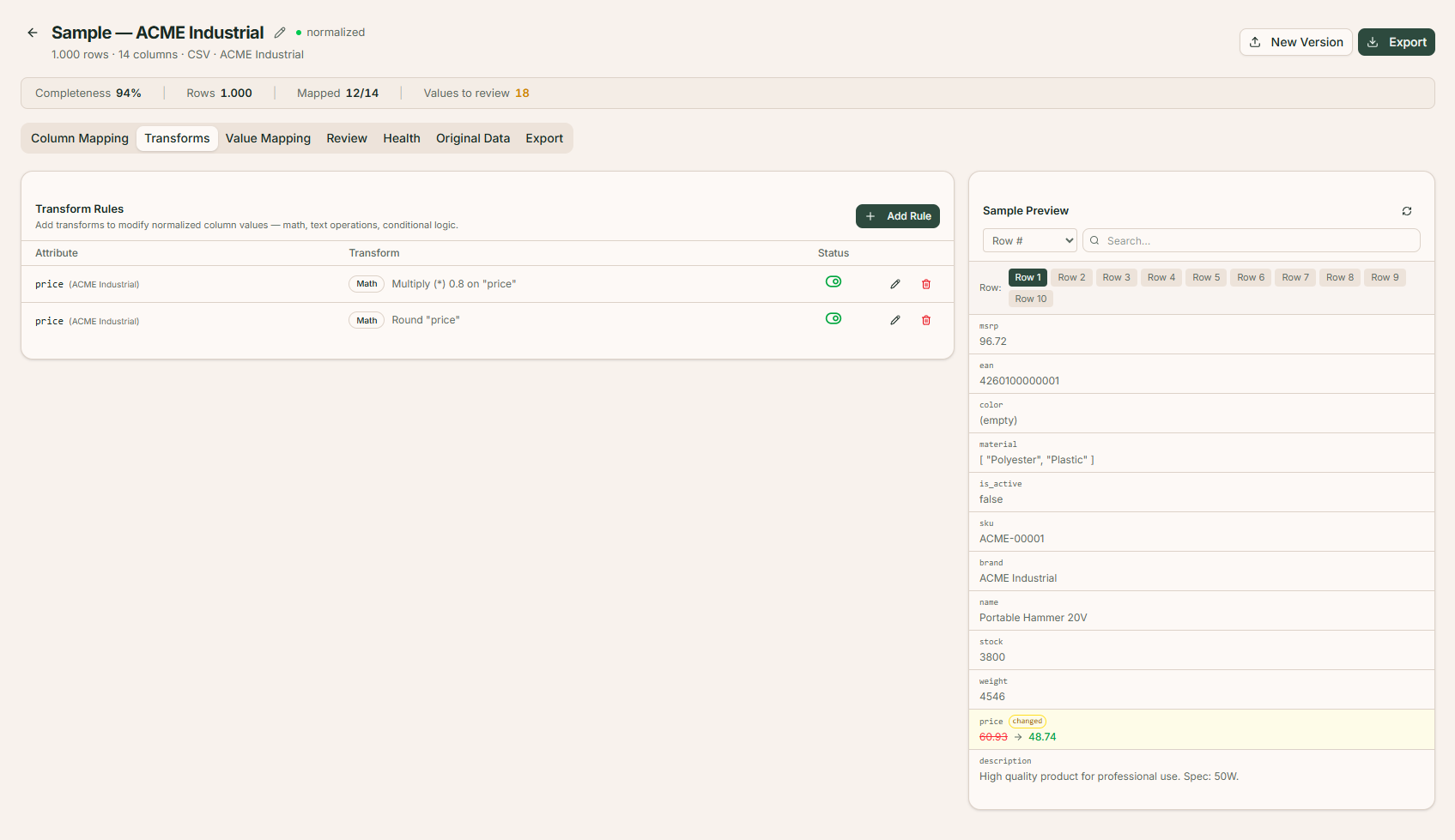Click the back arrow icon

click(33, 33)
